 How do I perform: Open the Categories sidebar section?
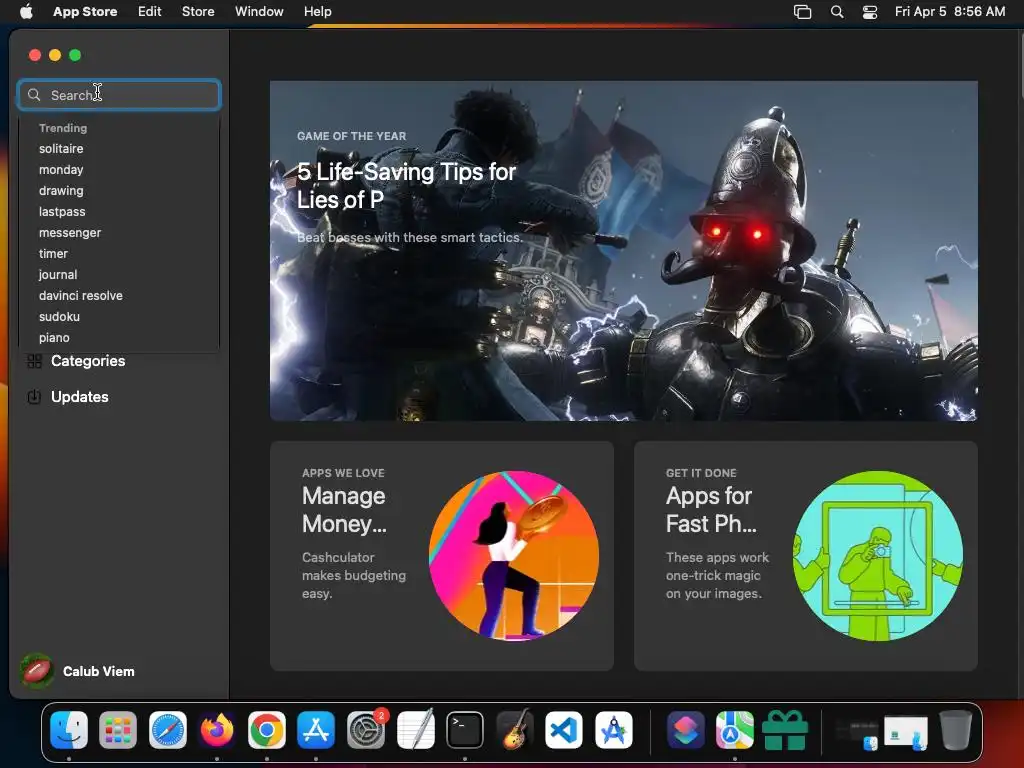click(x=88, y=360)
